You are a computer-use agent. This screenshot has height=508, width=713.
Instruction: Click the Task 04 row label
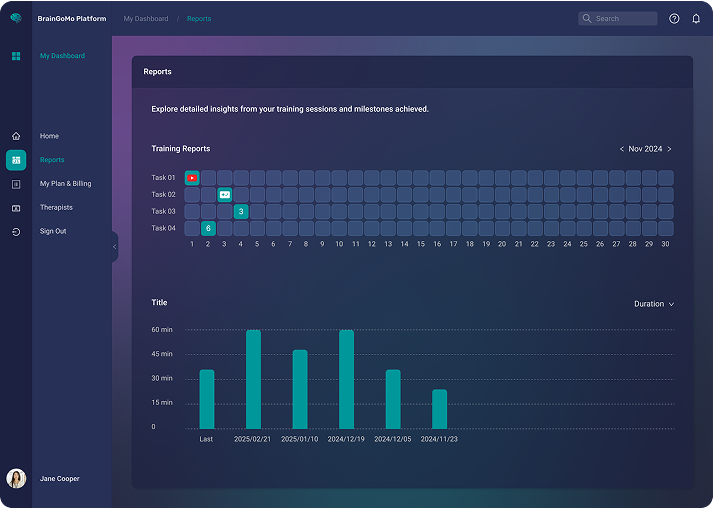coord(163,228)
